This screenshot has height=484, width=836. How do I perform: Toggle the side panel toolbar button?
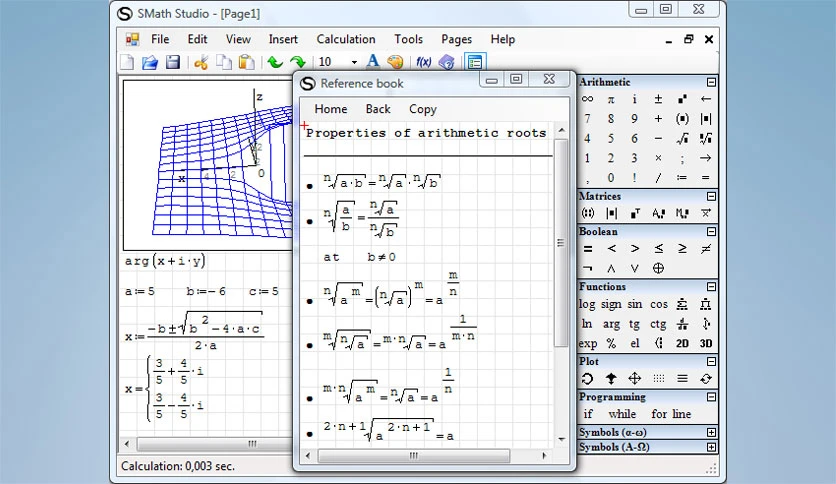point(475,62)
